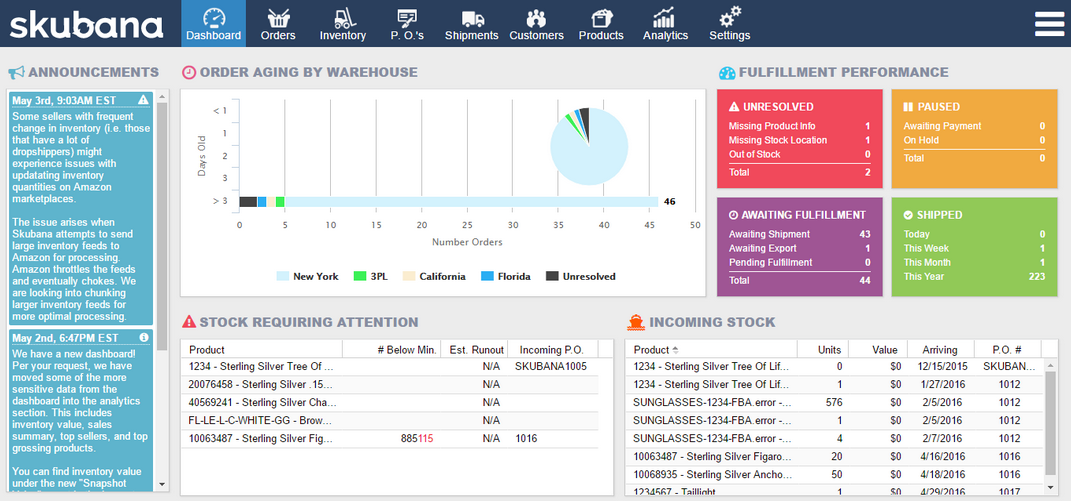Click Out of Stock row
This screenshot has height=501, width=1071.
(799, 154)
